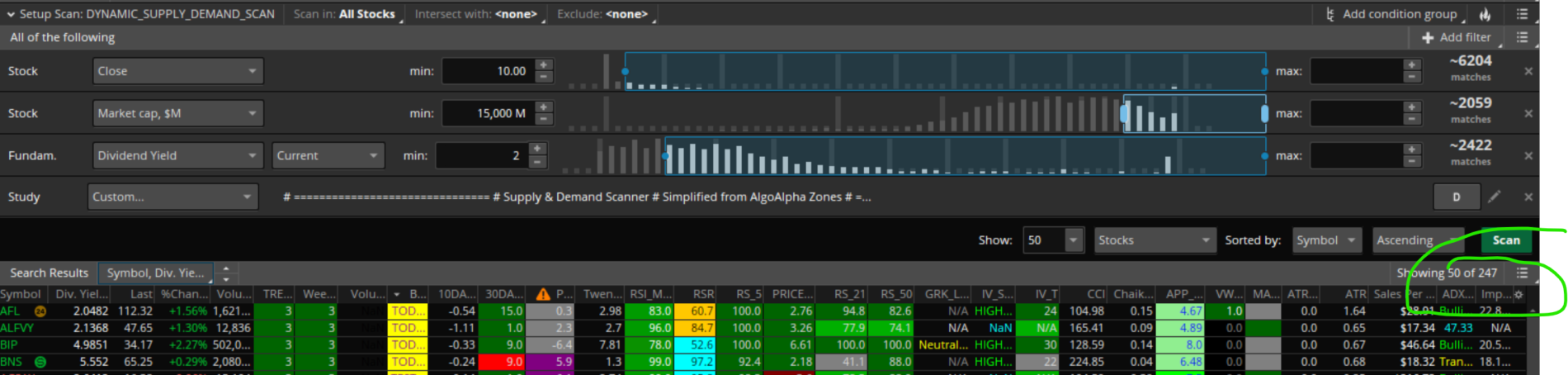1568x375 pixels.
Task: Remove the Dividend Yield filter with its X
Action: coord(1528,155)
